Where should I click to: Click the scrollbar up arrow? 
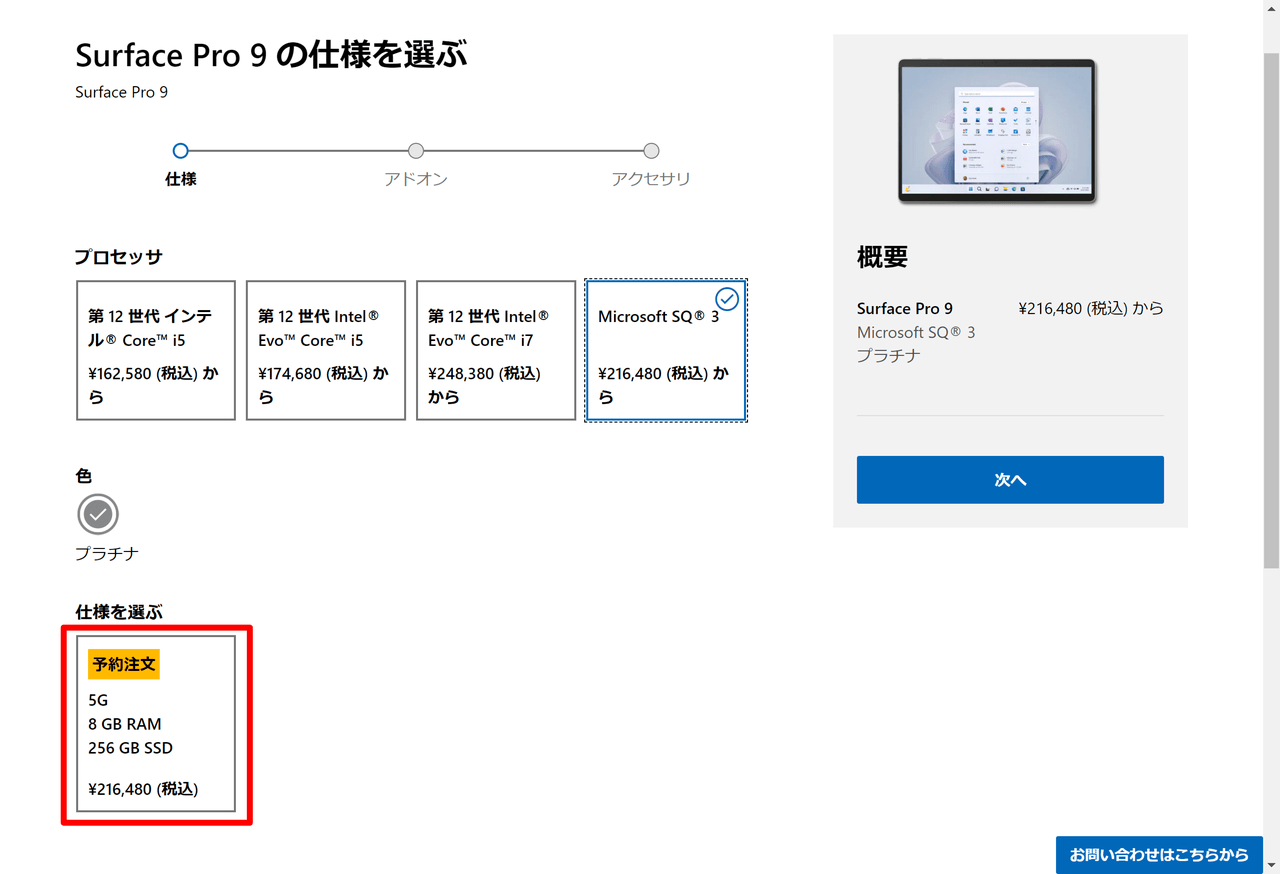click(1271, 8)
